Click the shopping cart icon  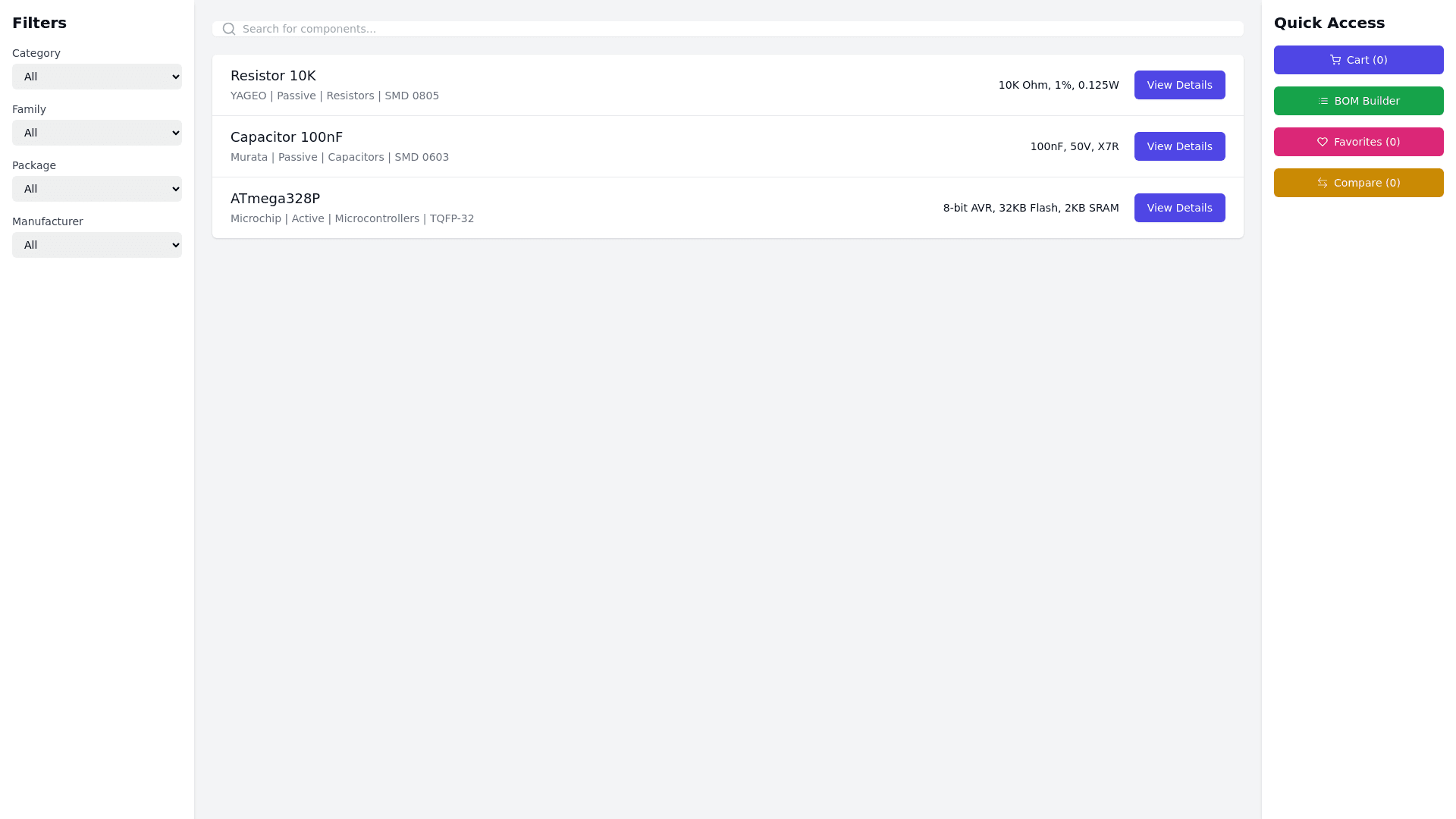pyautogui.click(x=1335, y=60)
